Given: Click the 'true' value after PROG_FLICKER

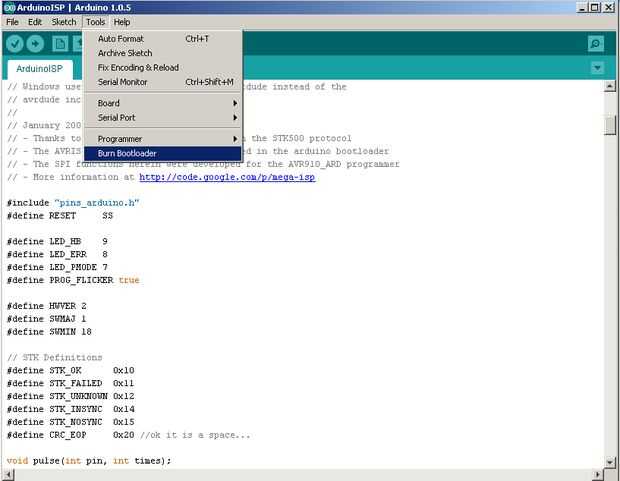Looking at the screenshot, I should click(x=129, y=280).
